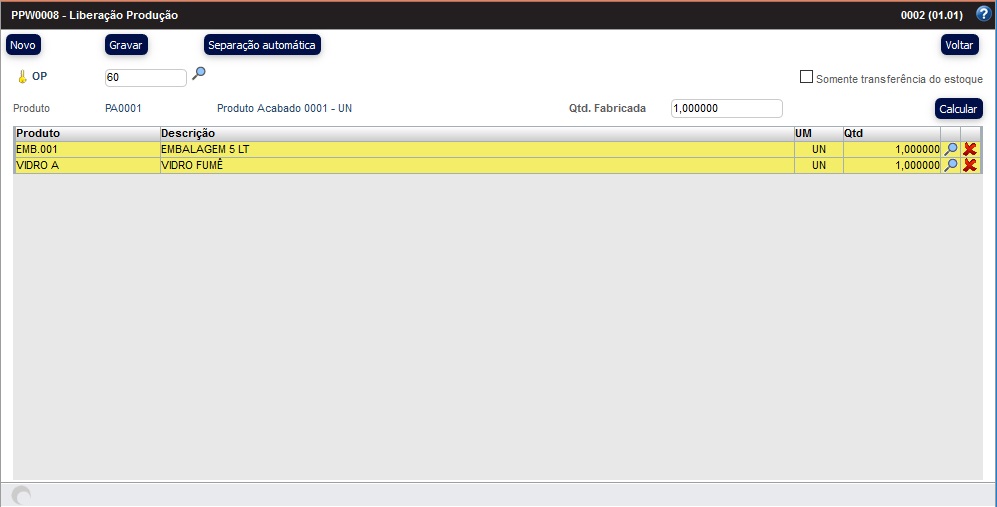
Task: Open details magnifier for EMB.001 row
Action: coord(951,149)
